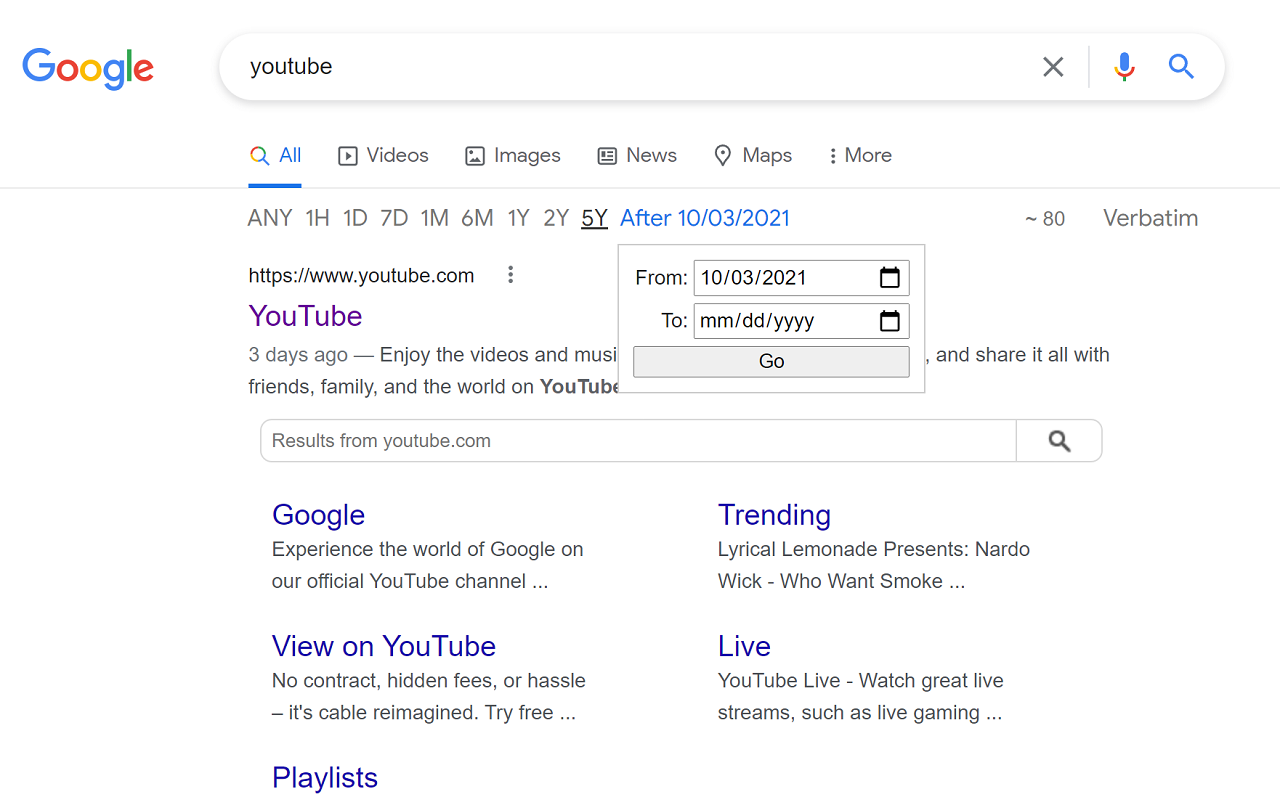The height and width of the screenshot is (800, 1280).
Task: Filter results to past 1H
Action: [x=318, y=218]
